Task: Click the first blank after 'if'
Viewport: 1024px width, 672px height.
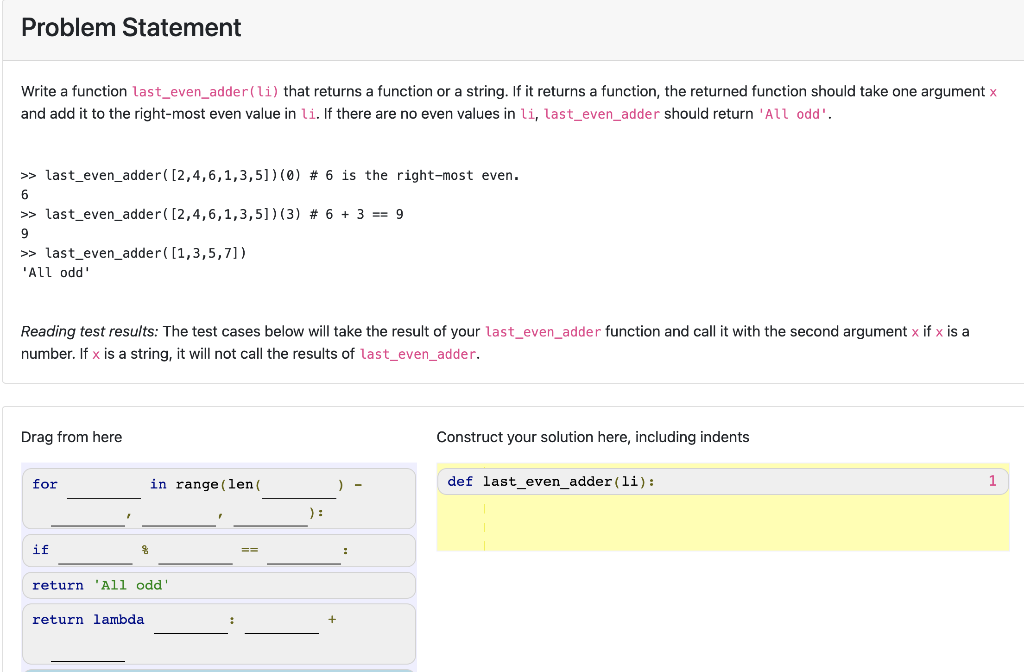Action: (95, 553)
